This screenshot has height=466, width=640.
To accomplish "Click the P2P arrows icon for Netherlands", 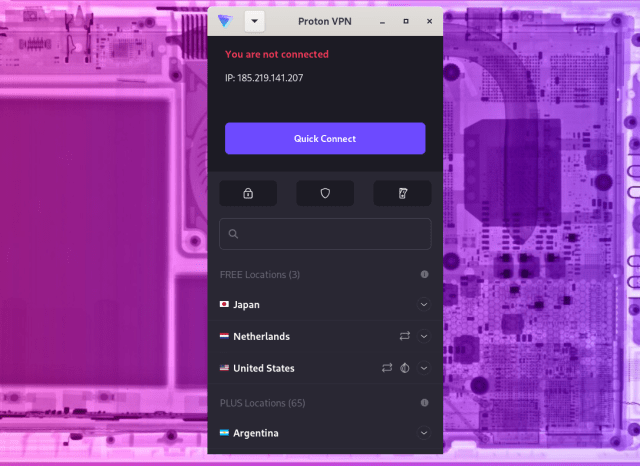I will 404,336.
